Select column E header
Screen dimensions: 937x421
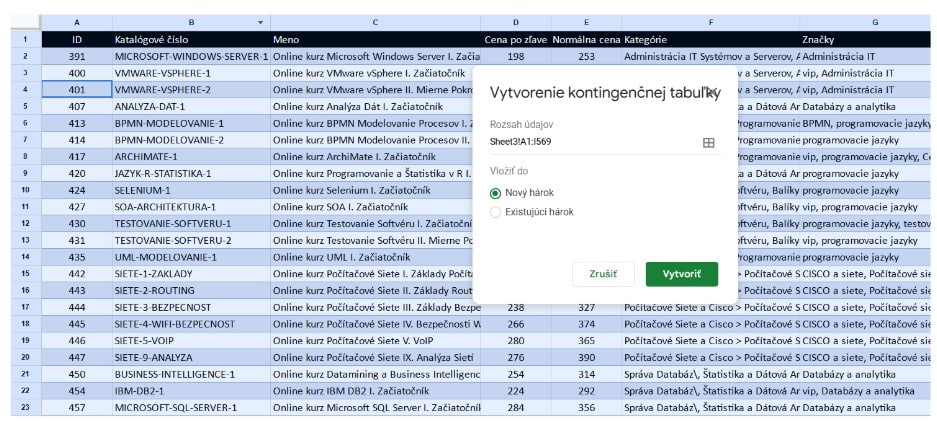tap(586, 23)
